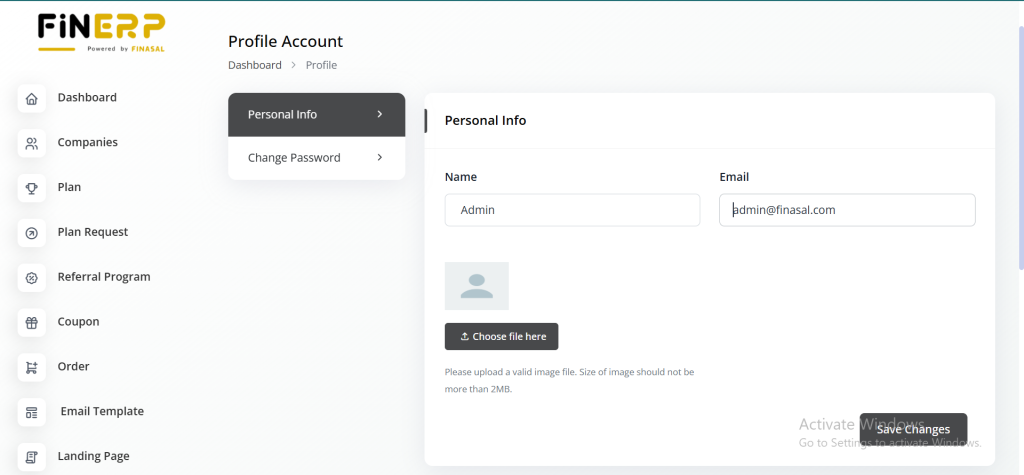The image size is (1024, 475).
Task: Click the Coupon gift icon
Action: [x=32, y=322]
